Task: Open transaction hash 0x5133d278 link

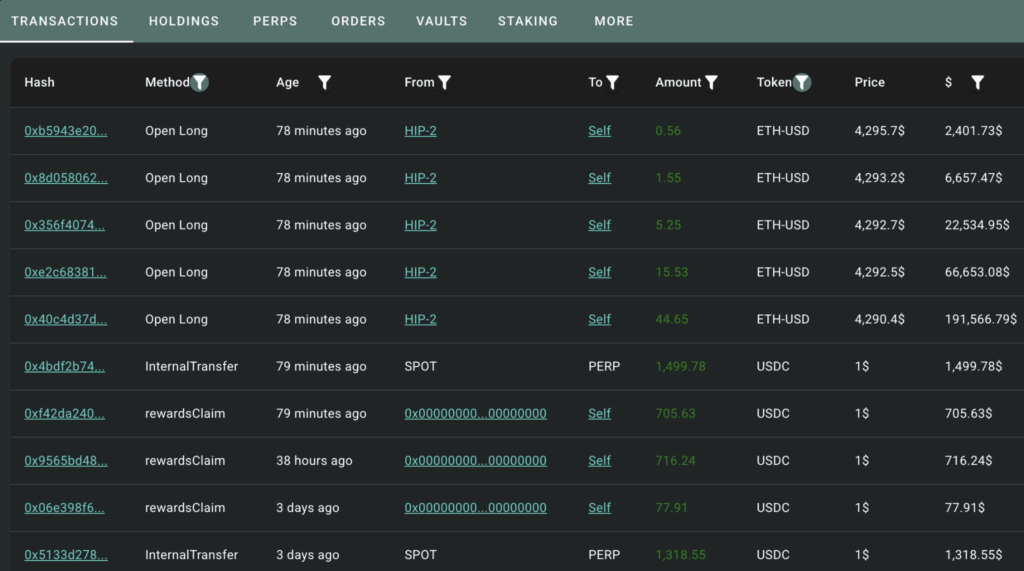Action: tap(65, 555)
